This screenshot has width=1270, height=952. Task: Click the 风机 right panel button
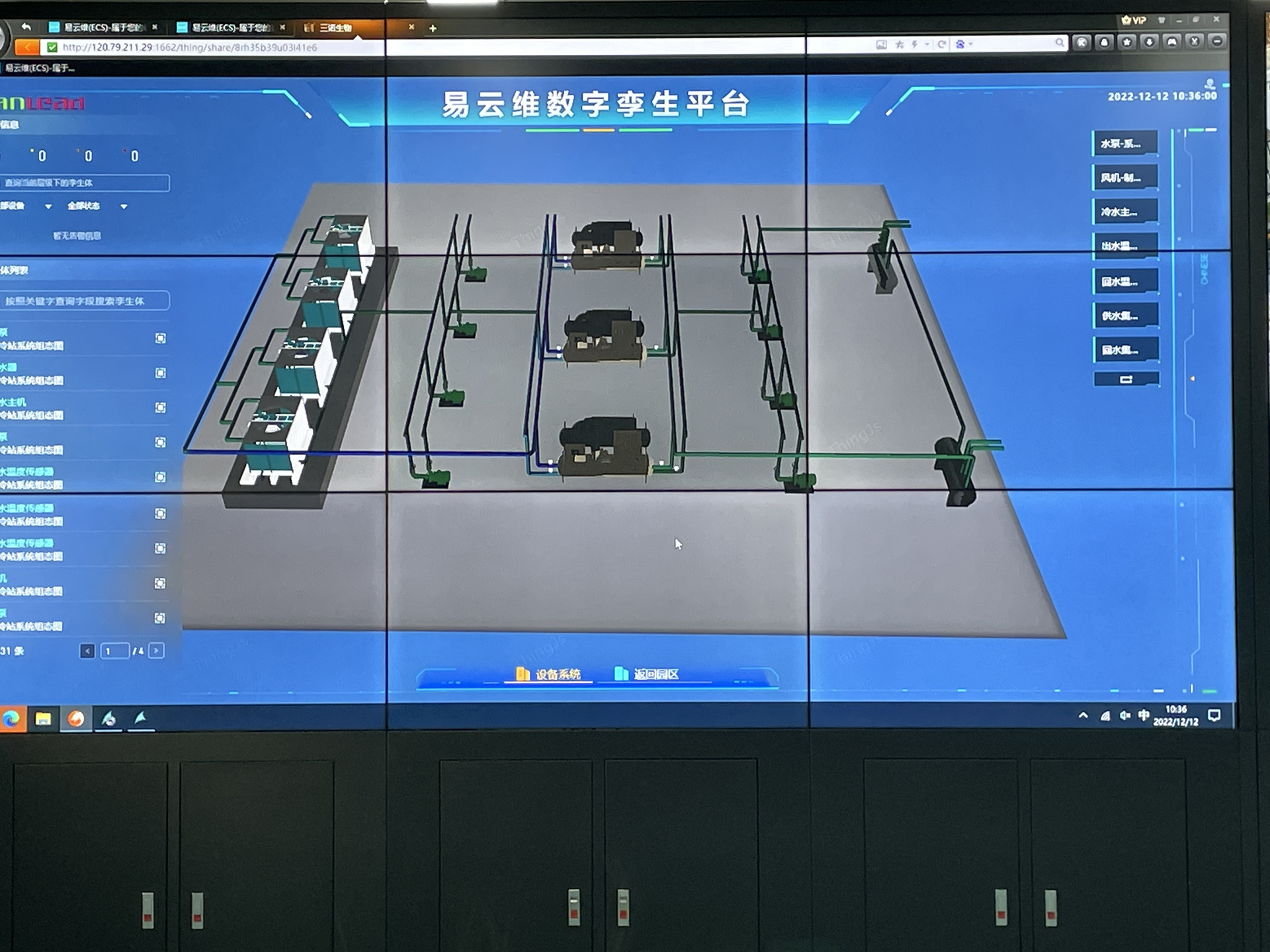tap(1125, 178)
